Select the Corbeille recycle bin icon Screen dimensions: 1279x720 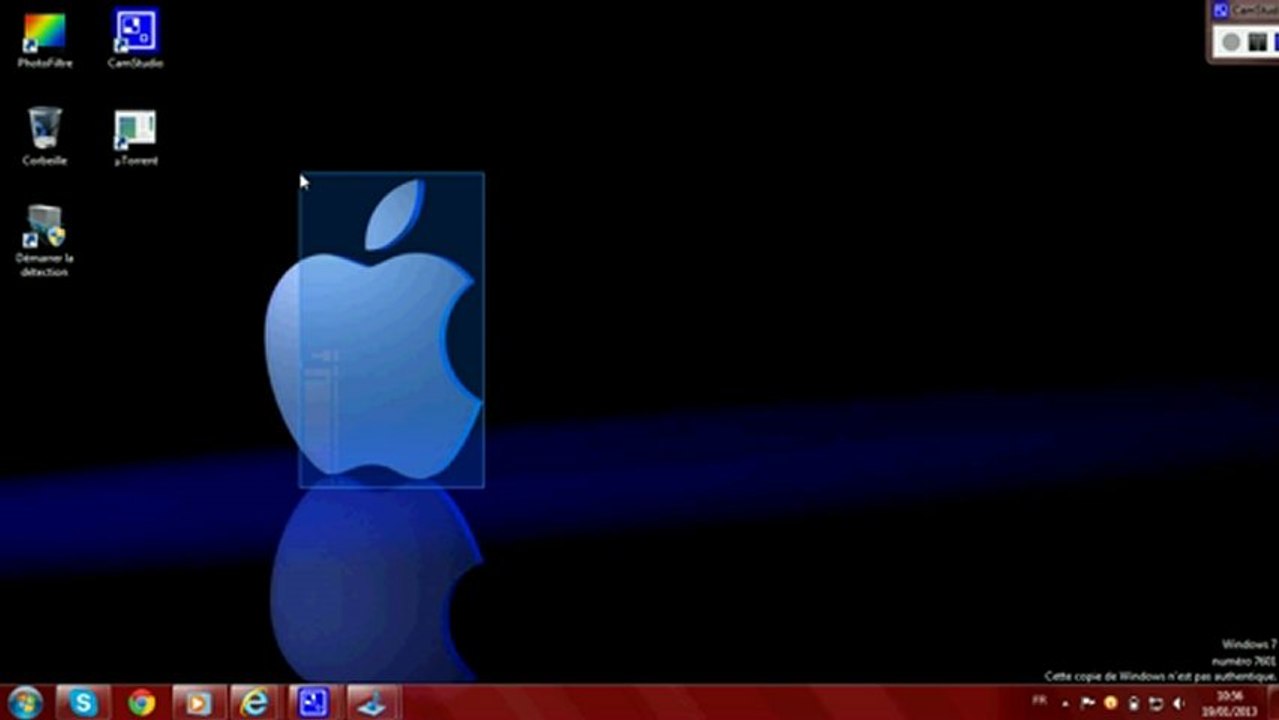(45, 136)
